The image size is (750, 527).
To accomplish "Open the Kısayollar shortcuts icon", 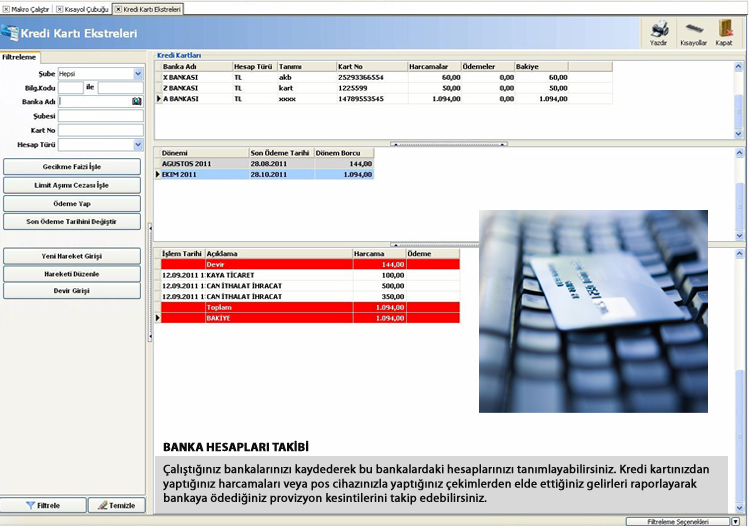I will click(x=693, y=30).
